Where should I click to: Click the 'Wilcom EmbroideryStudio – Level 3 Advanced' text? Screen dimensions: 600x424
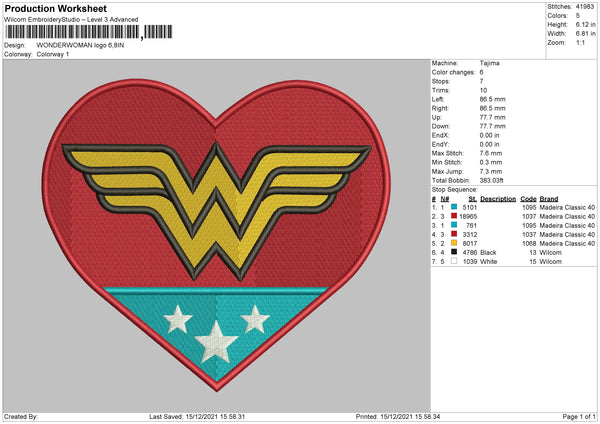click(71, 20)
